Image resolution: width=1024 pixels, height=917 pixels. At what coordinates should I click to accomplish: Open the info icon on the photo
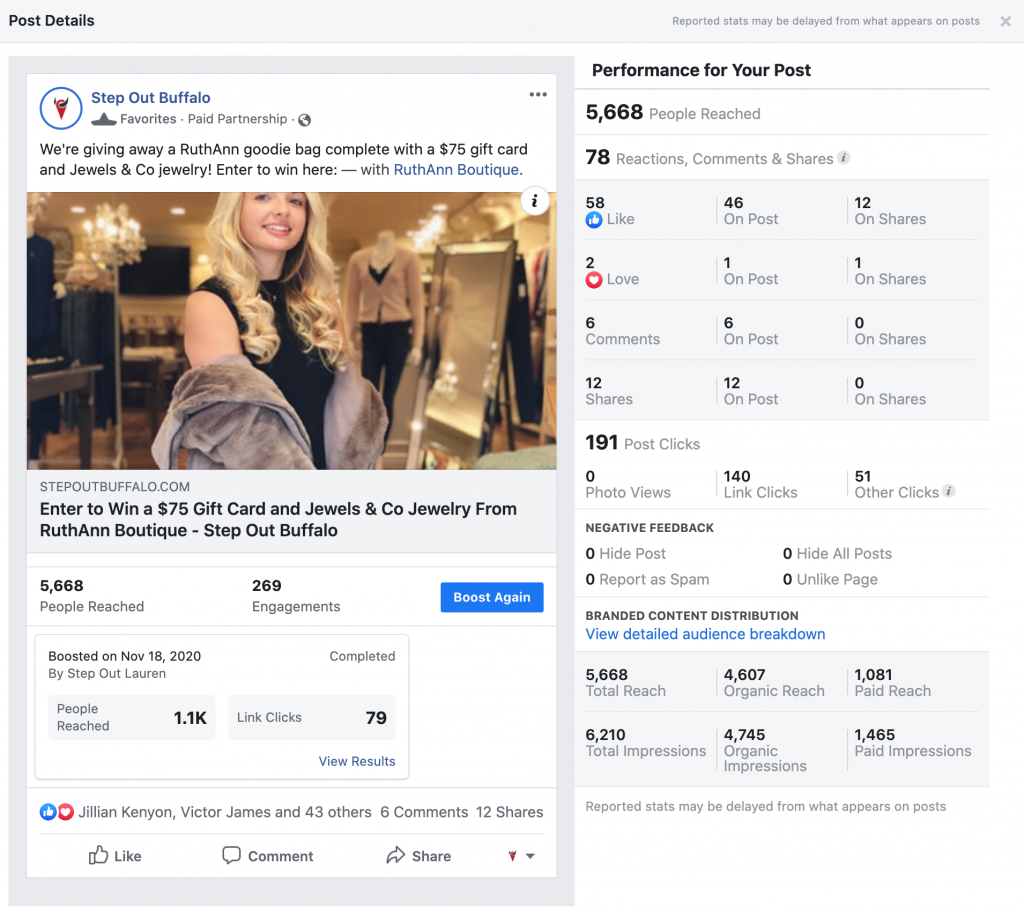pyautogui.click(x=534, y=201)
